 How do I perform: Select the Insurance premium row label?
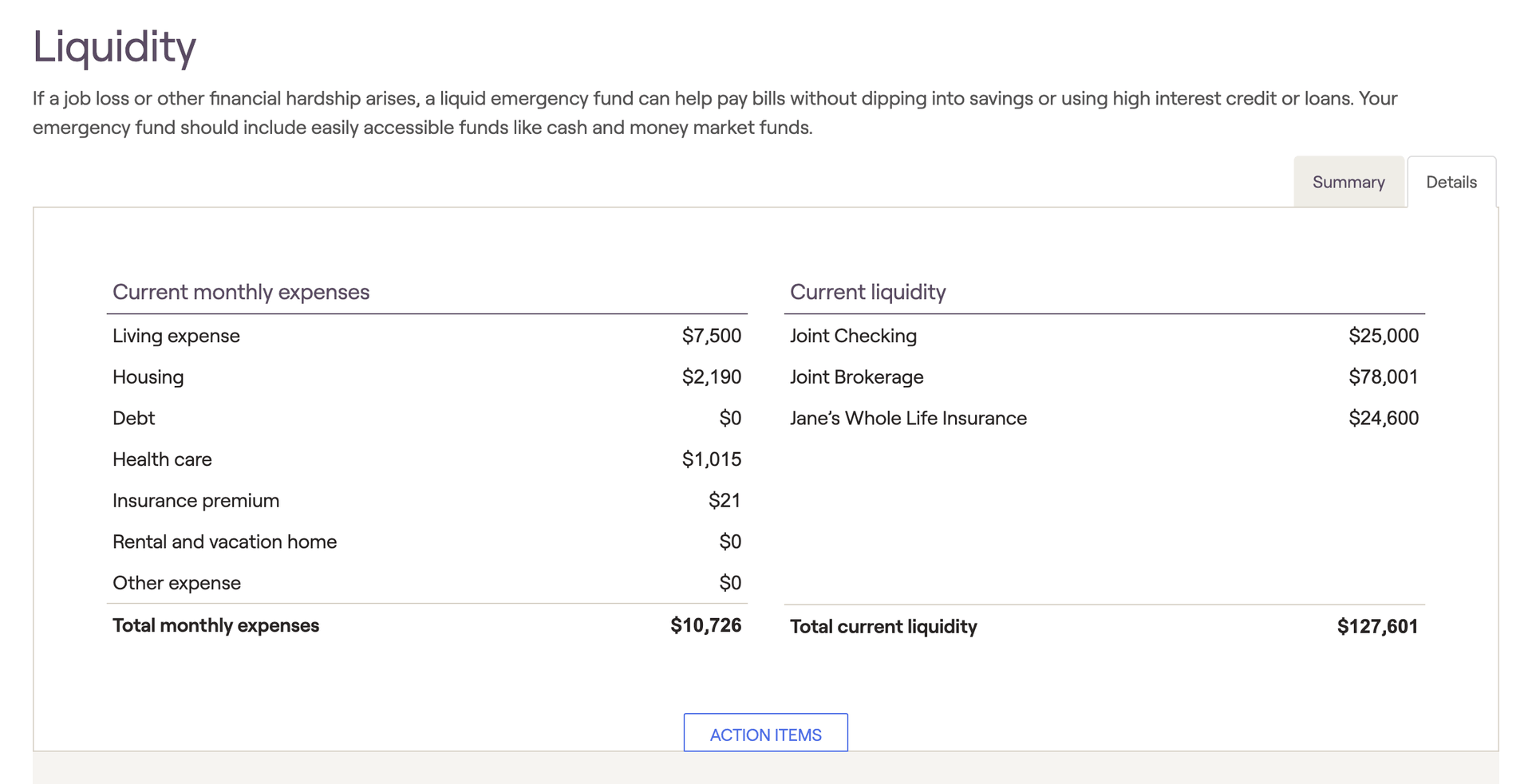point(195,501)
